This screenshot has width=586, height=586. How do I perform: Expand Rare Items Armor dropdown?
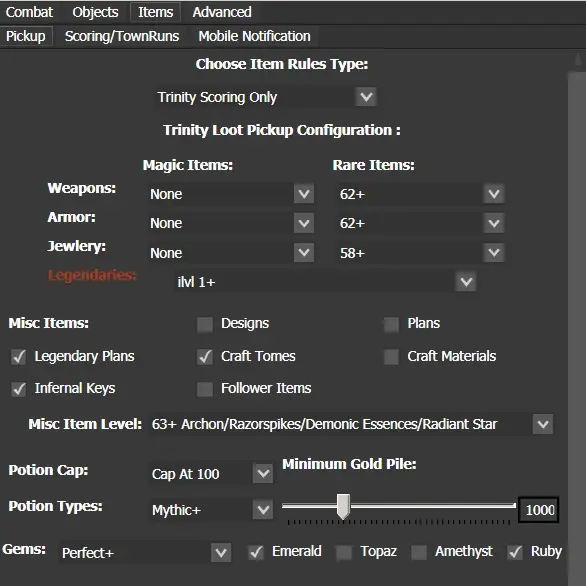click(421, 223)
